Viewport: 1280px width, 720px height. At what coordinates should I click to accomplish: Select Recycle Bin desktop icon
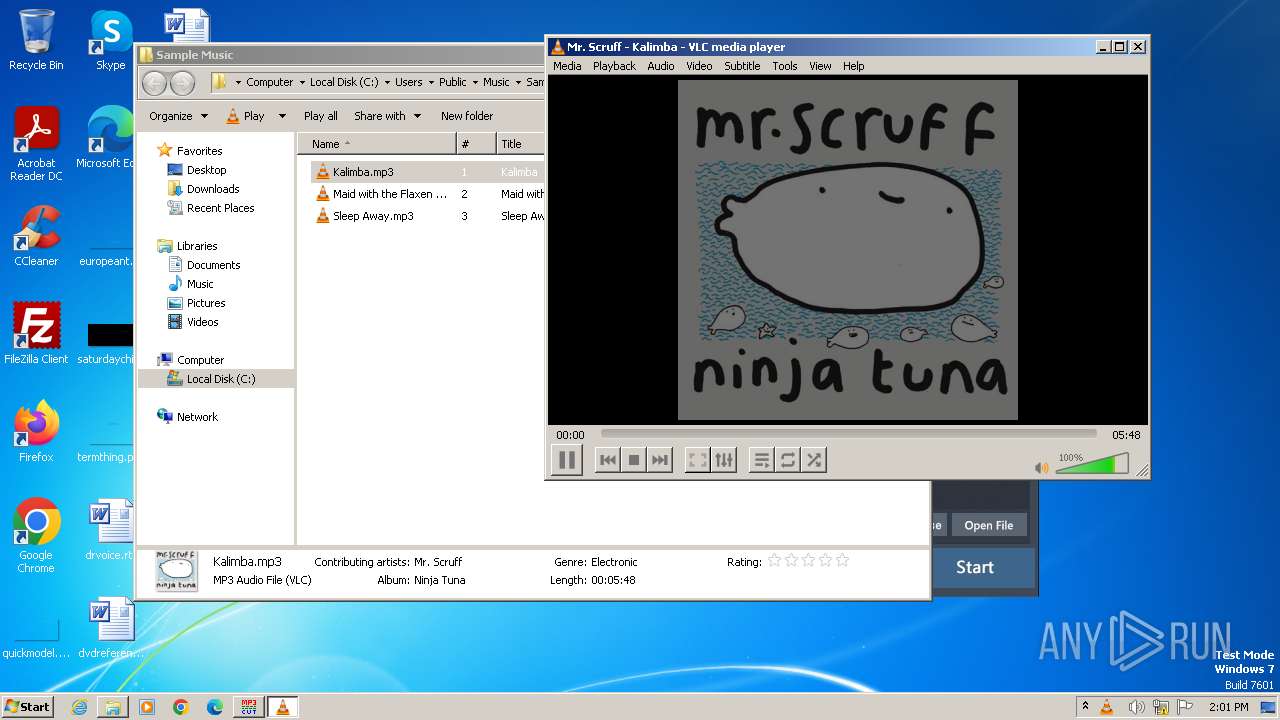[36, 41]
